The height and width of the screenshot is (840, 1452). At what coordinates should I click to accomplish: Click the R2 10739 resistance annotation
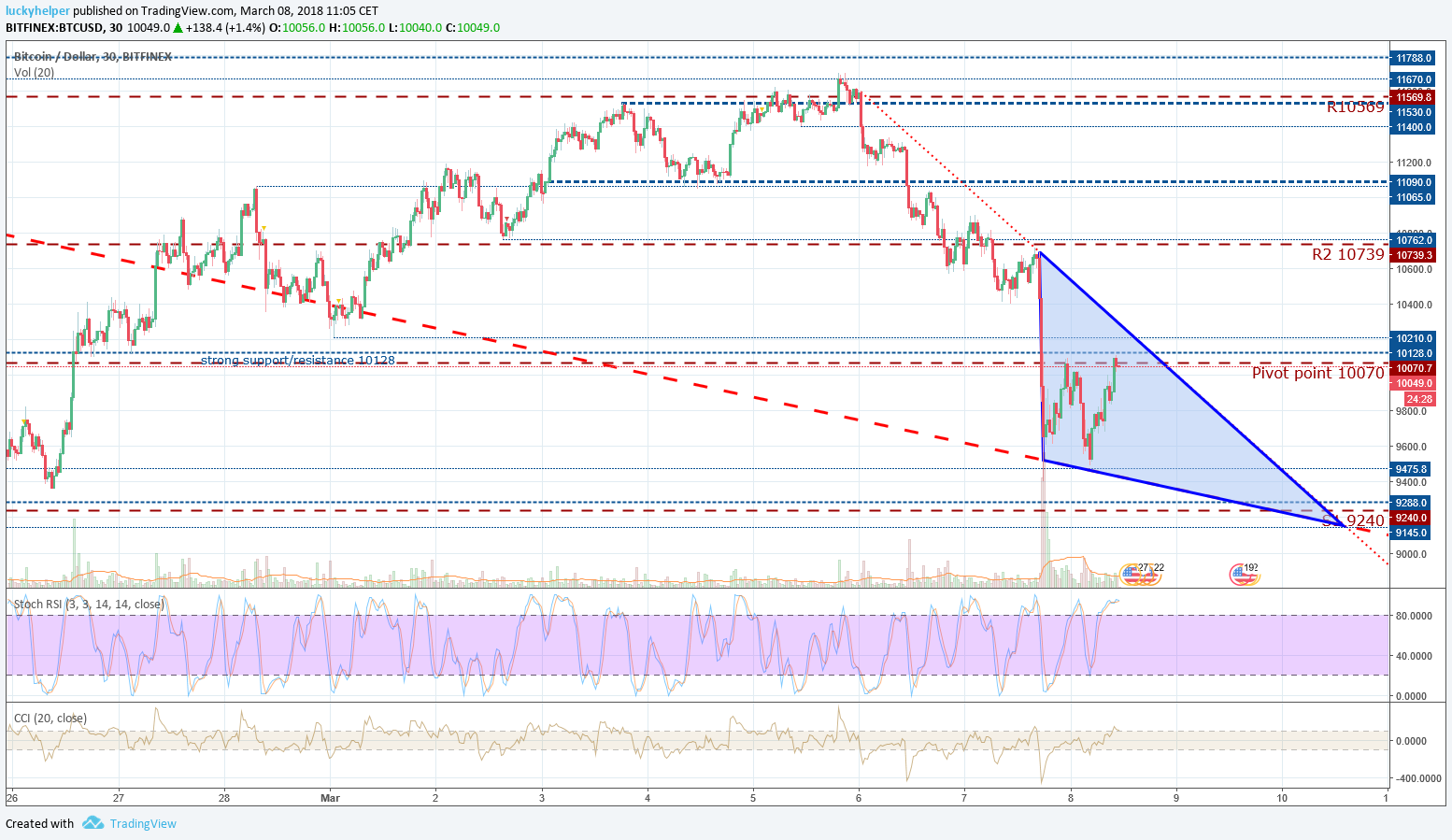click(x=1347, y=254)
